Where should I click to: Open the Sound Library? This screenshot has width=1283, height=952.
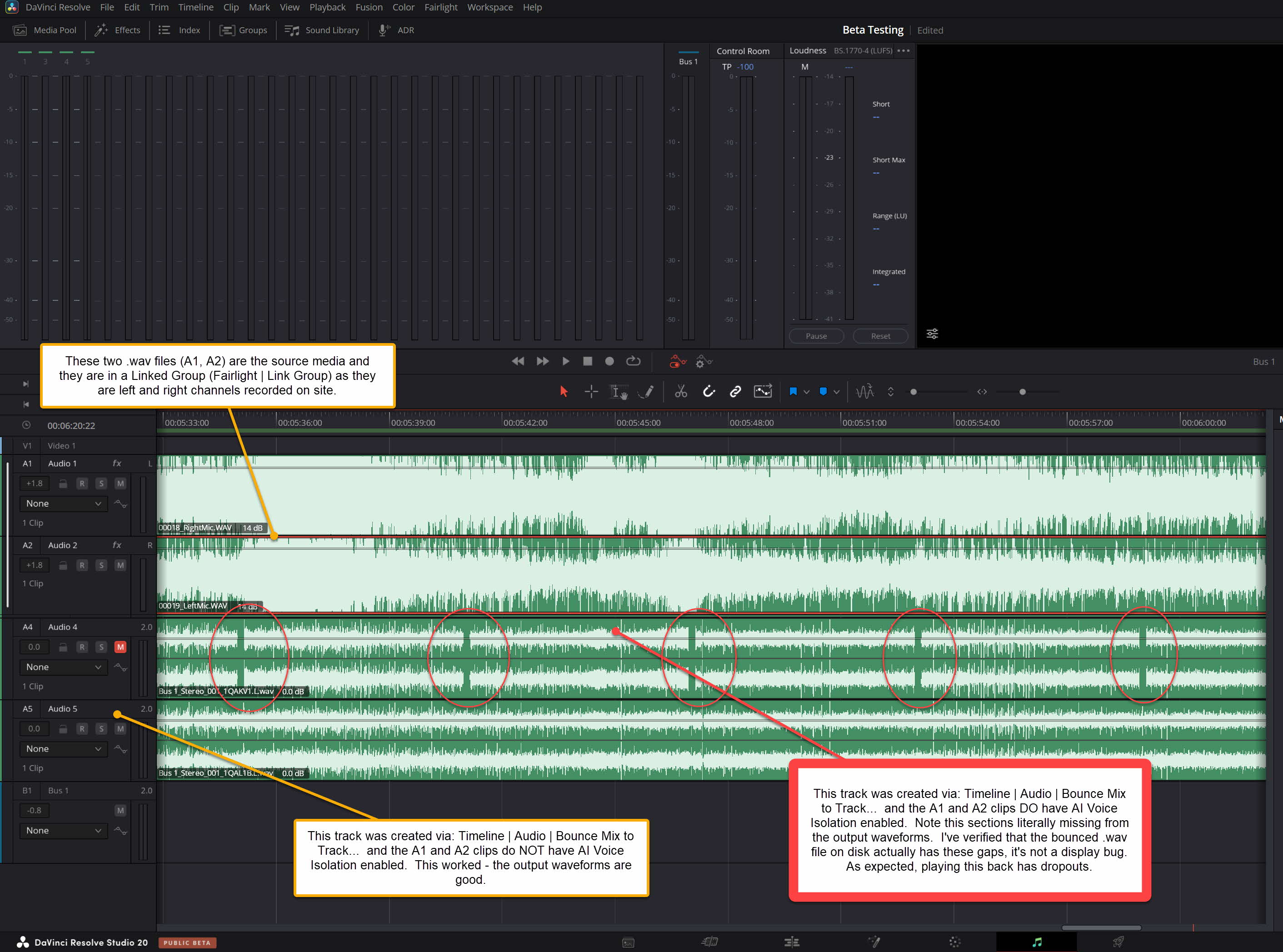322,30
